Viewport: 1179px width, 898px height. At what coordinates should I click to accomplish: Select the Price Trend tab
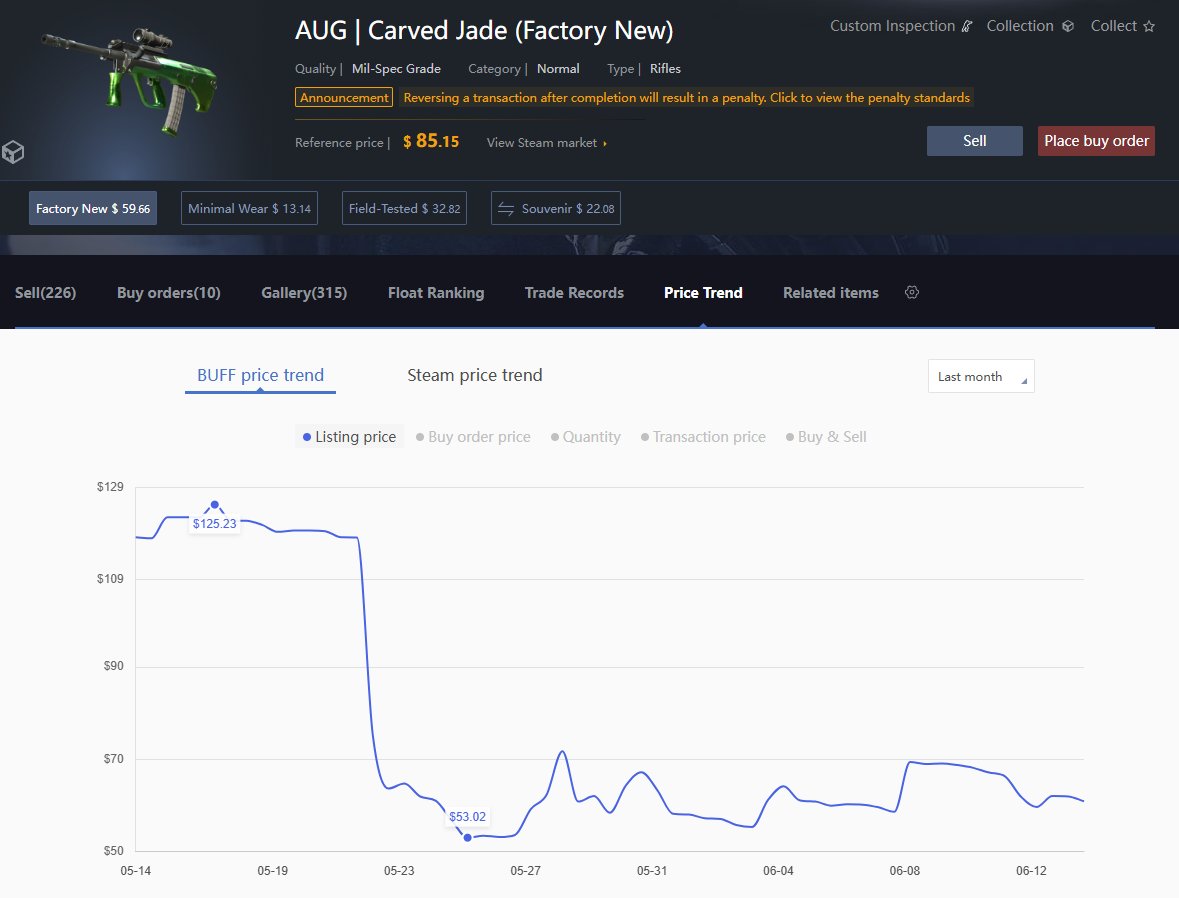coord(703,293)
